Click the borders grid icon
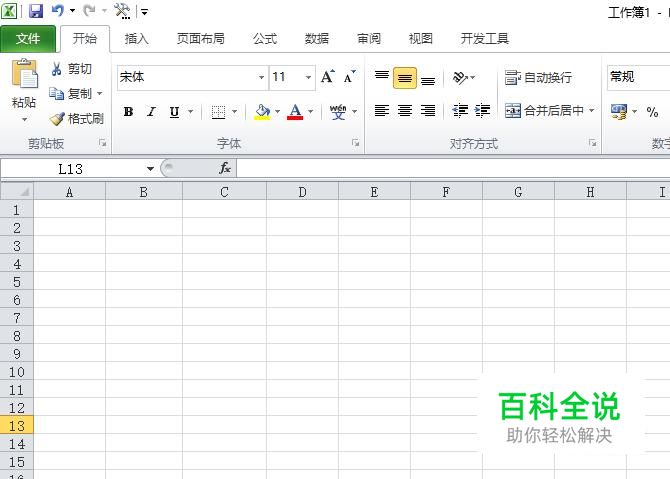This screenshot has width=670, height=479. (218, 112)
